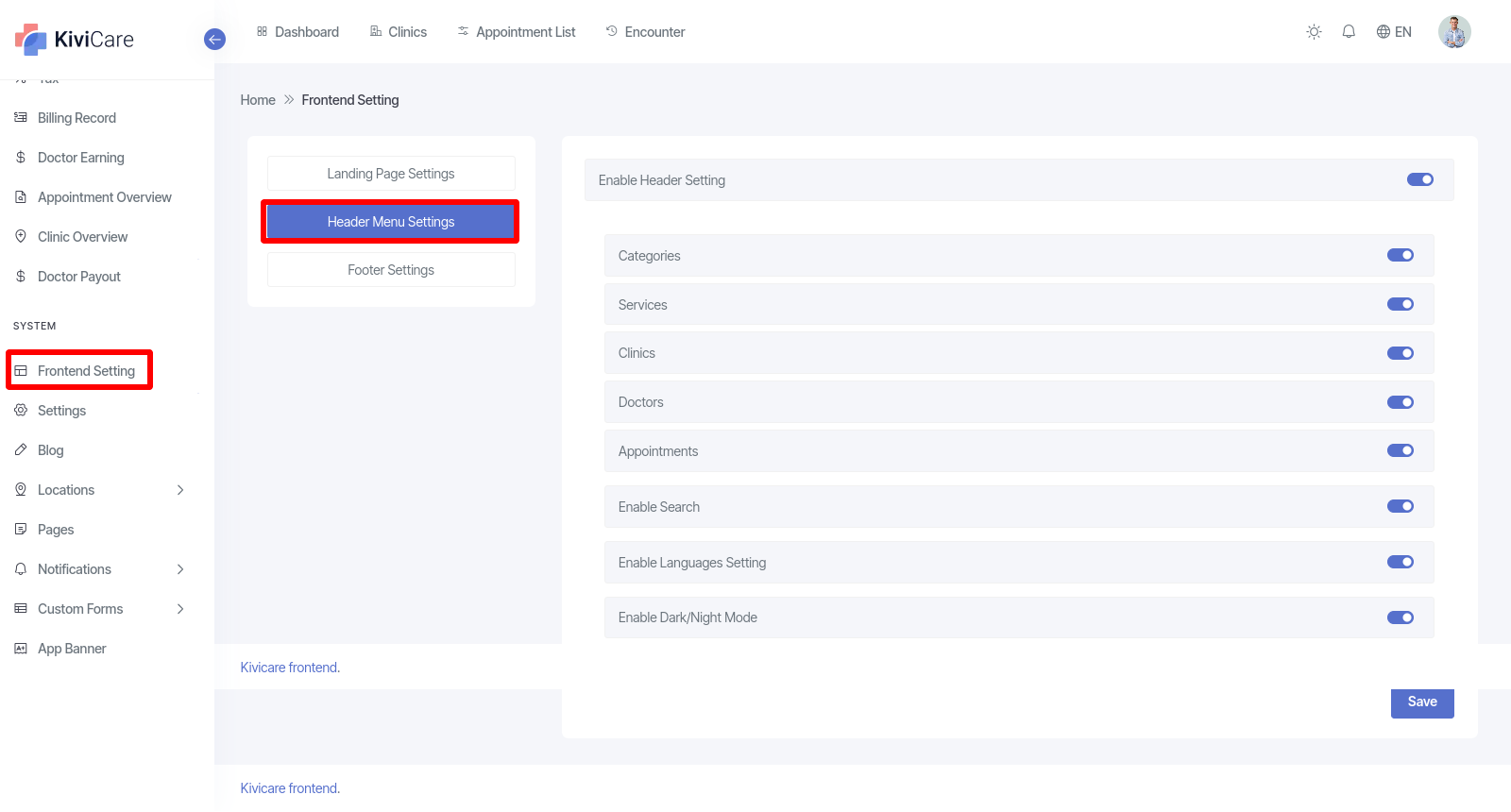The height and width of the screenshot is (812, 1511).
Task: Click Settings gear icon in sidebar
Action: point(21,411)
